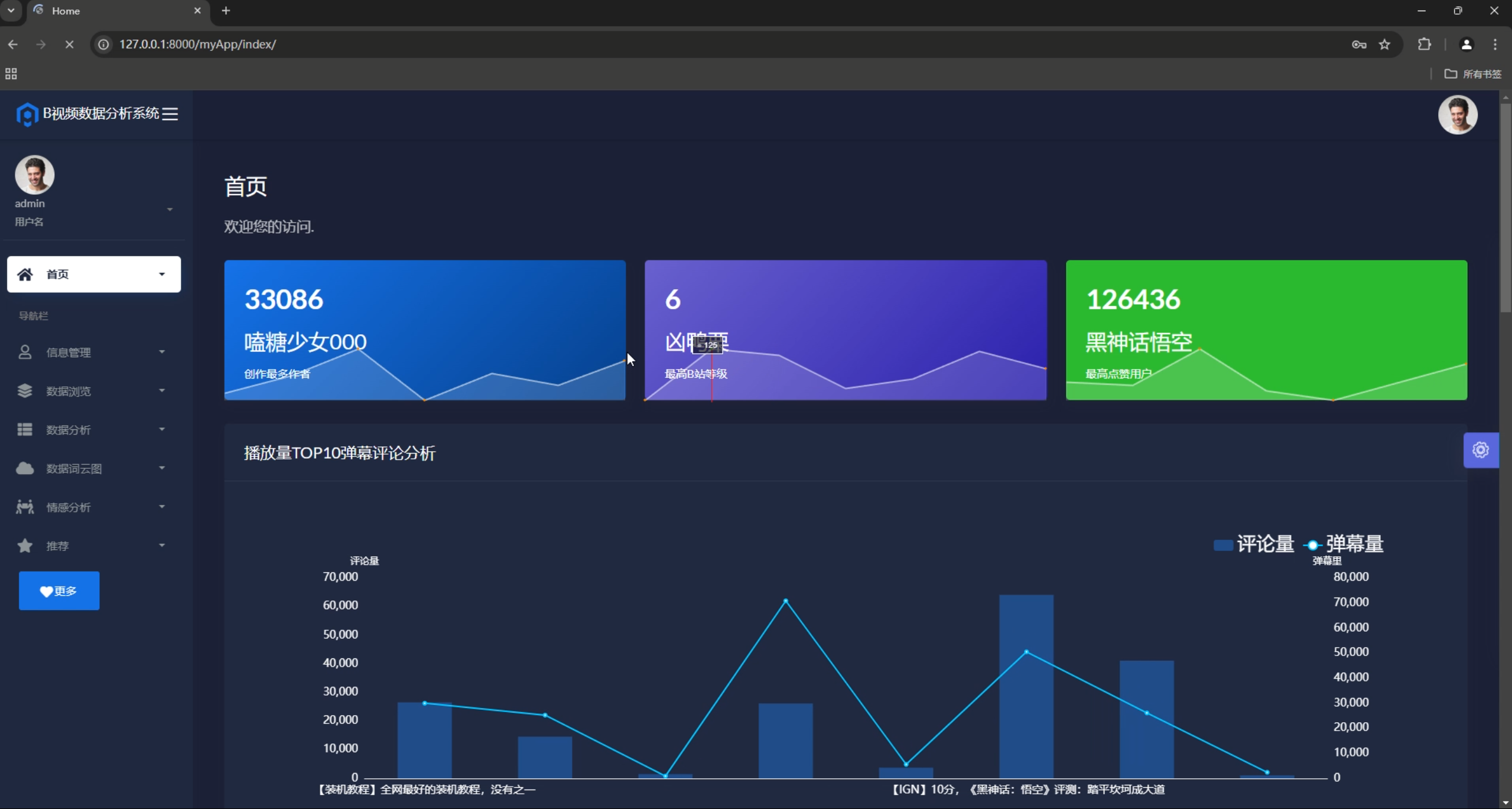1512x809 pixels.
Task: Expand the admin user dropdown arrow
Action: (x=170, y=210)
